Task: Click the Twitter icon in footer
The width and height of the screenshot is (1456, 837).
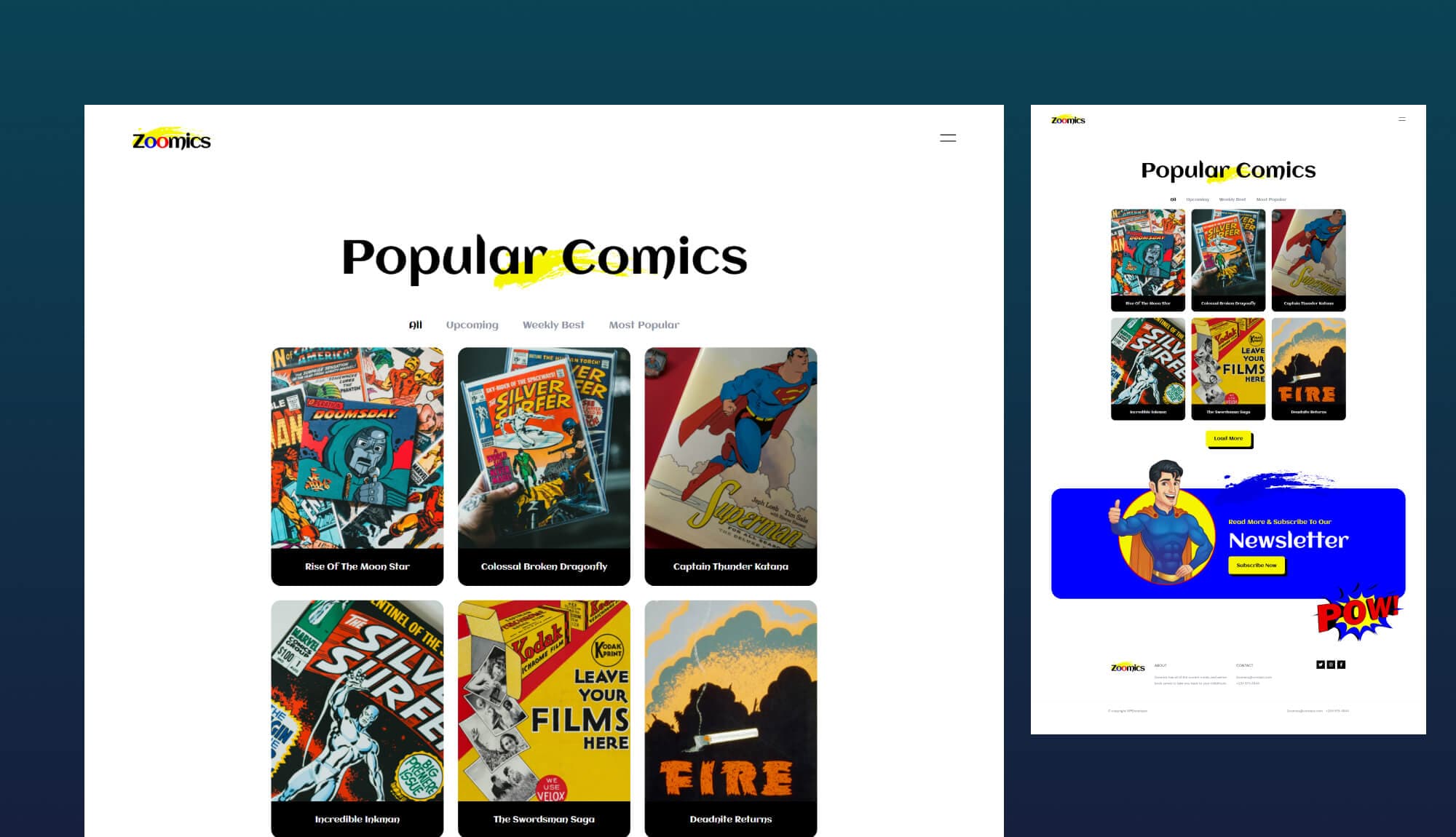Action: pos(1321,665)
